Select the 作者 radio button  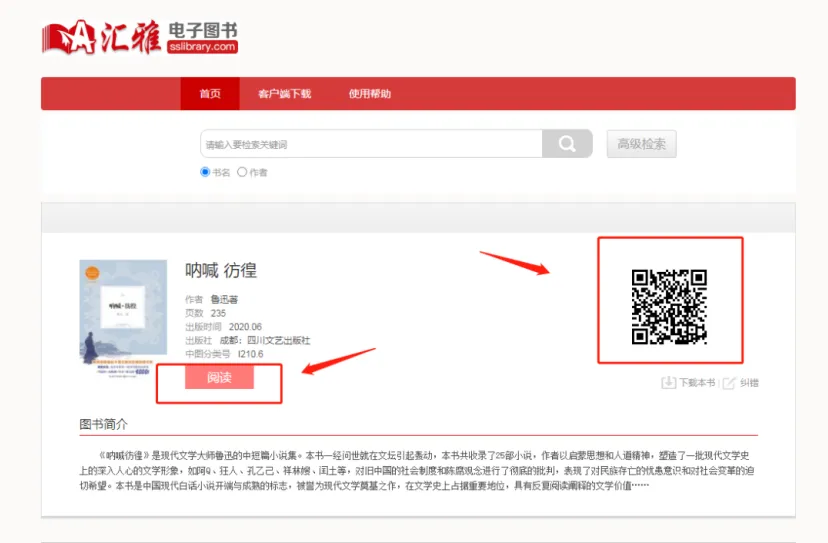(242, 172)
